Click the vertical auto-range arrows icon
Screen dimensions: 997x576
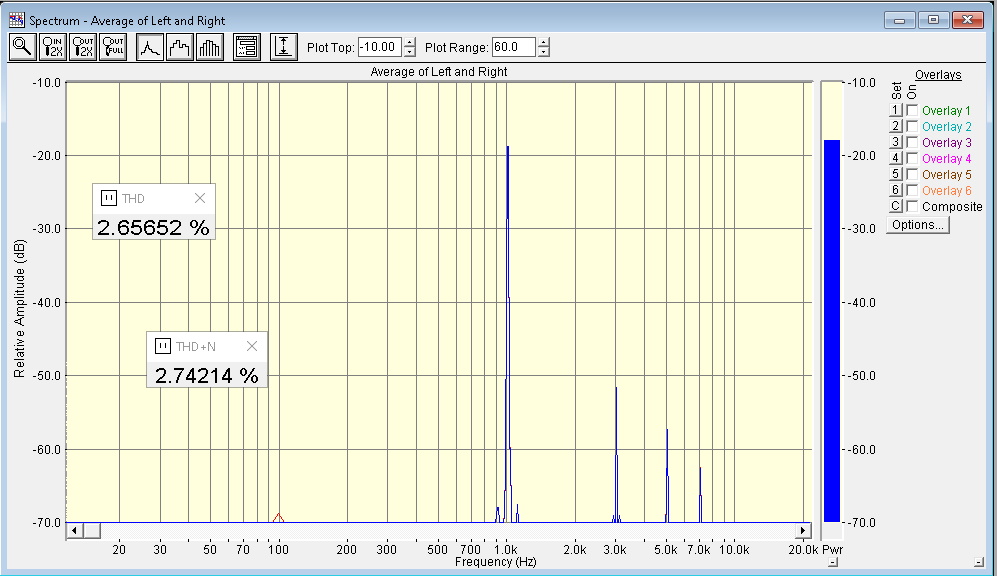pyautogui.click(x=284, y=47)
